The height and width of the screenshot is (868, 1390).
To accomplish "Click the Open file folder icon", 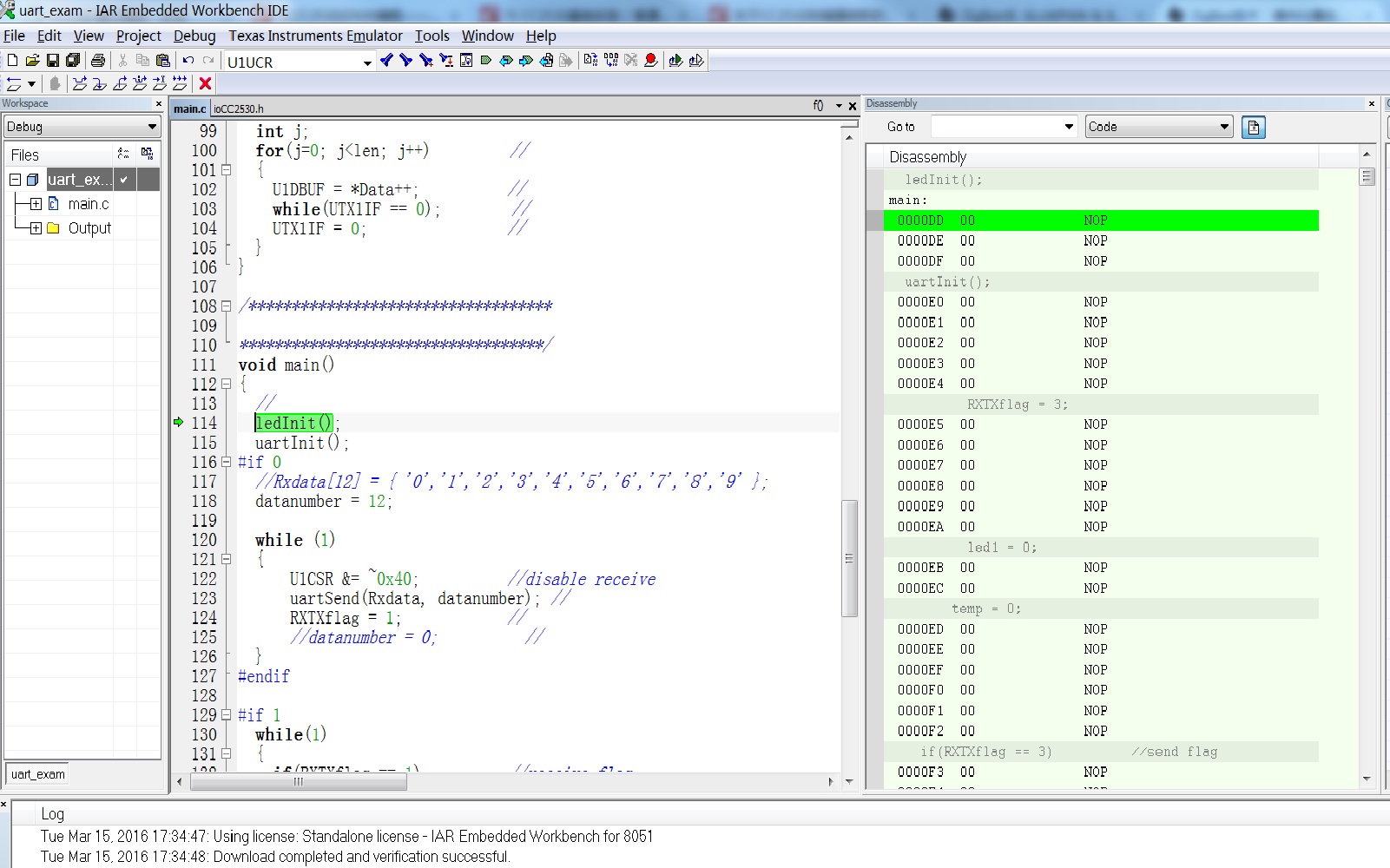I will (32, 60).
